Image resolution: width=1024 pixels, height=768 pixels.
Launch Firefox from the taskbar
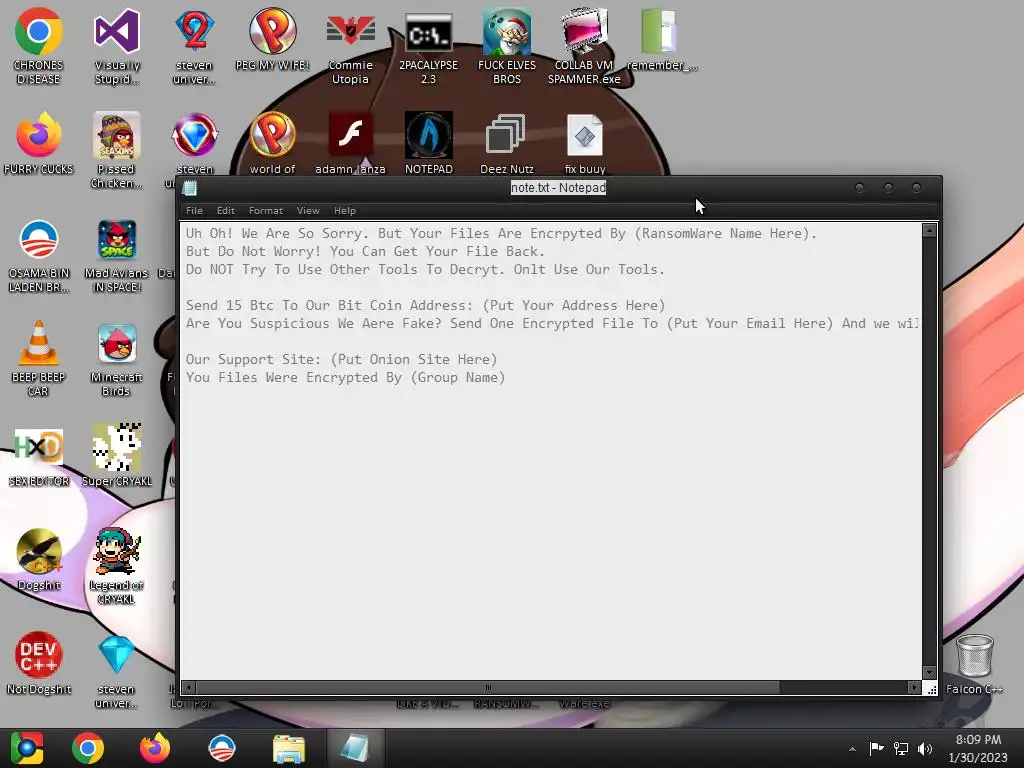click(155, 748)
